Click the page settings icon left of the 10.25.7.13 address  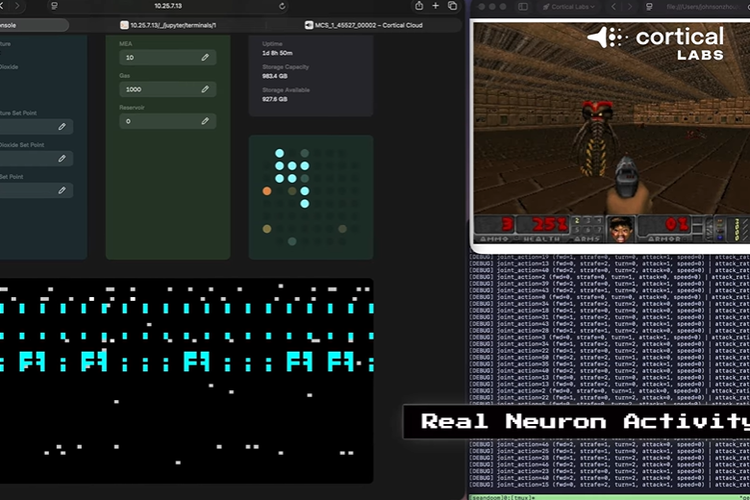(x=53, y=6)
